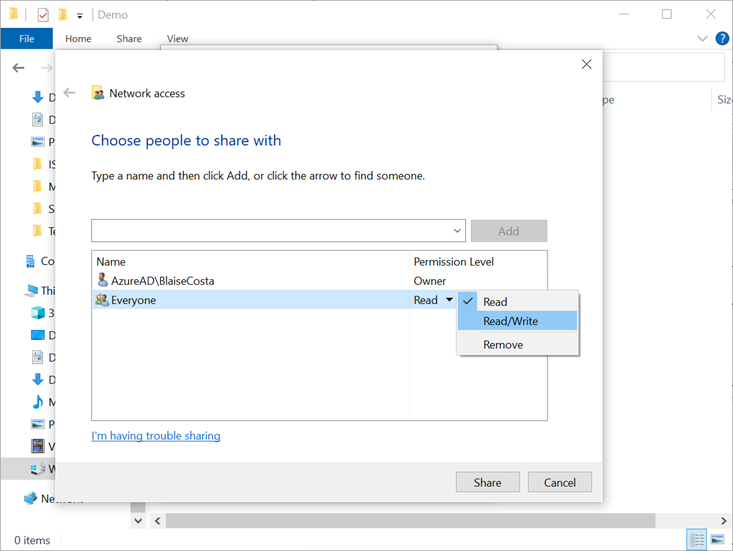Viewport: 733px width, 551px height.
Task: Click the Desktop icon under This PC
Action: (37, 335)
